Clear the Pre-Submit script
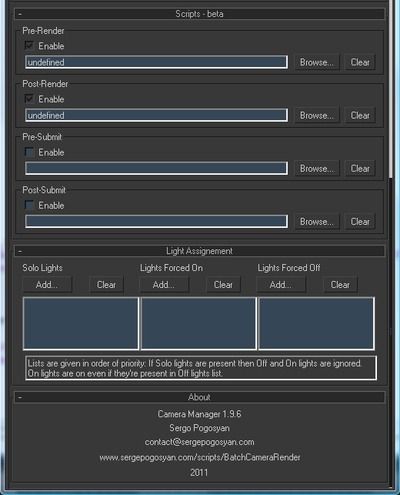This screenshot has width=400, height=495. (x=360, y=168)
